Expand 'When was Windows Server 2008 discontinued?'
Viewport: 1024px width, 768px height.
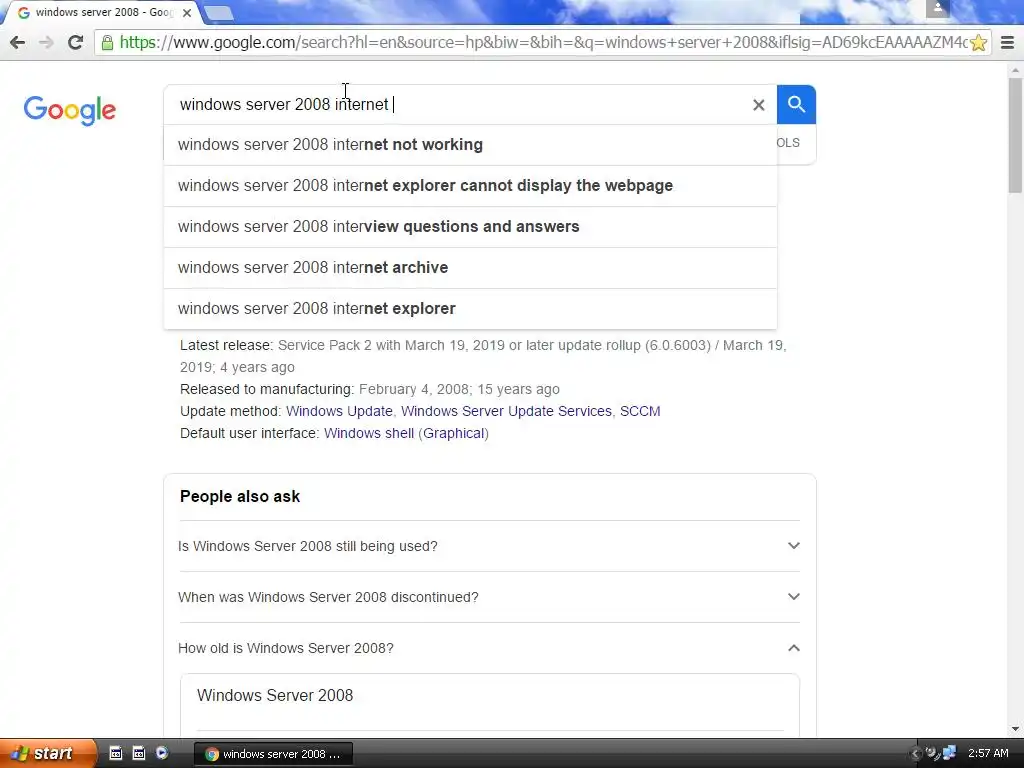pos(489,597)
